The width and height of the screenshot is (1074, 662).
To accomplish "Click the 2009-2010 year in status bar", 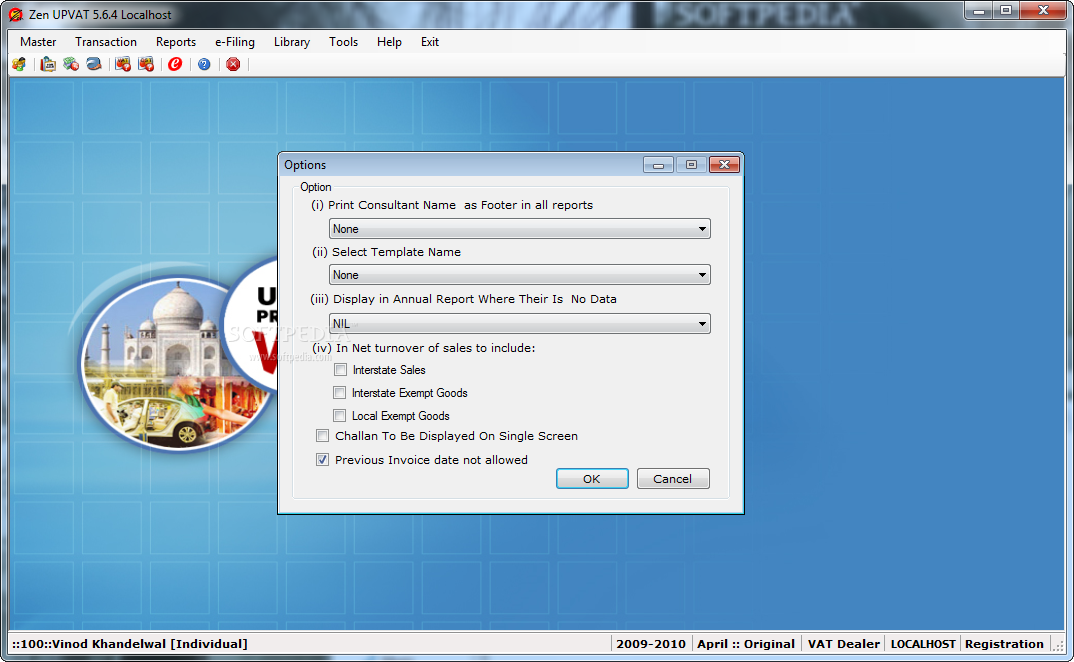I will coord(651,644).
